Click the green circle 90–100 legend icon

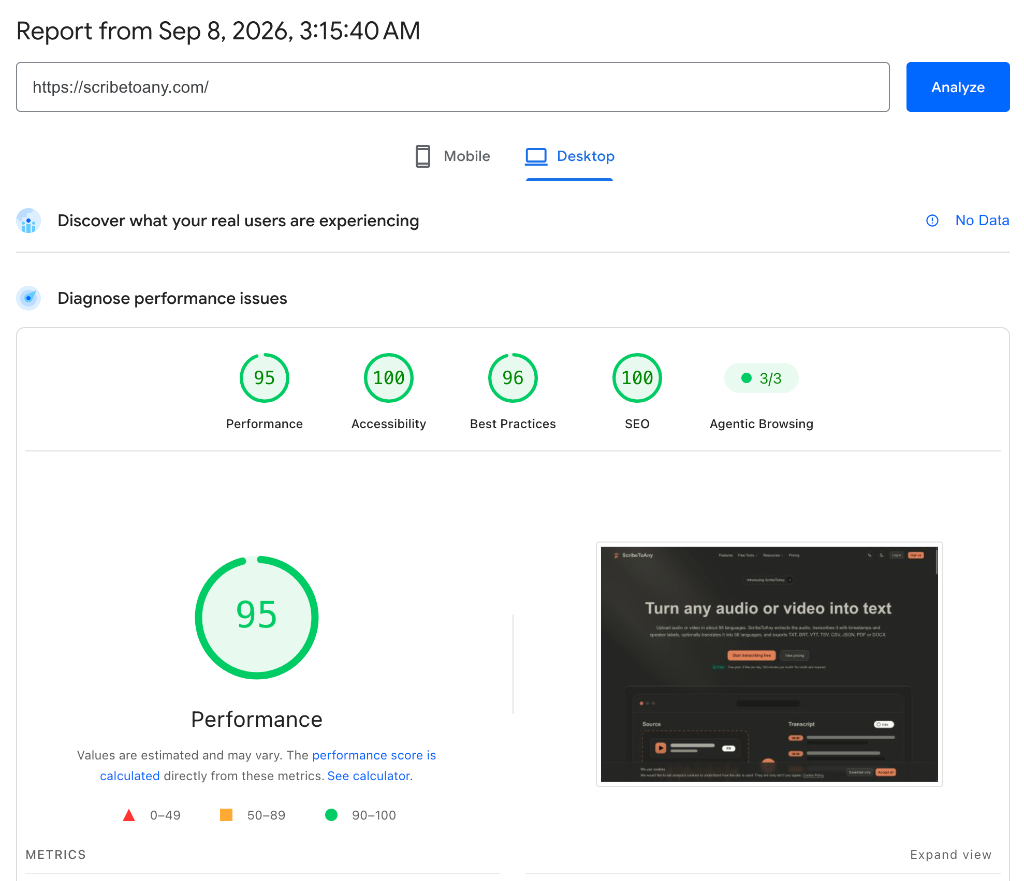(x=331, y=815)
